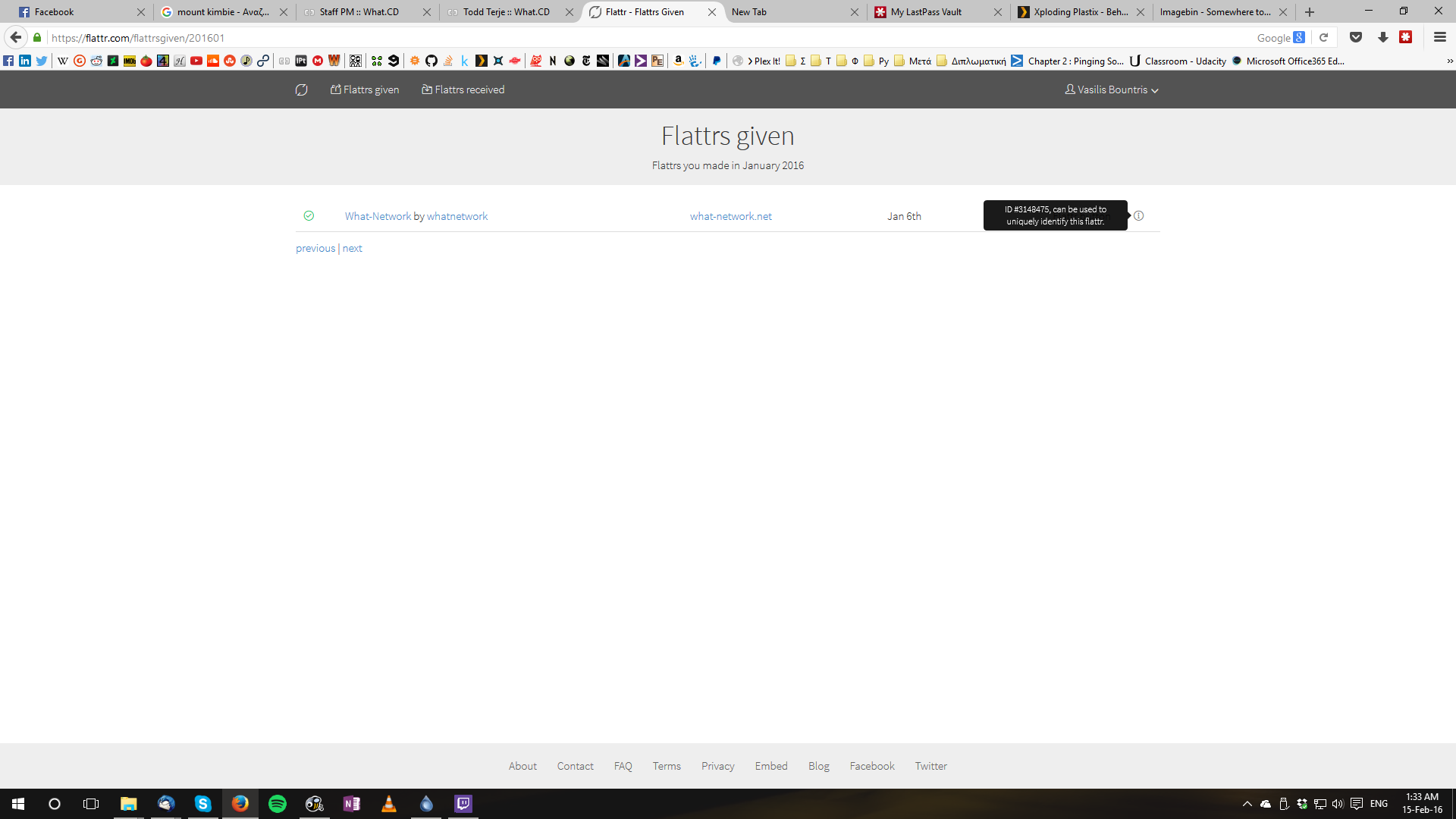Open Flattrs received in the header
The image size is (1456, 819).
463,89
